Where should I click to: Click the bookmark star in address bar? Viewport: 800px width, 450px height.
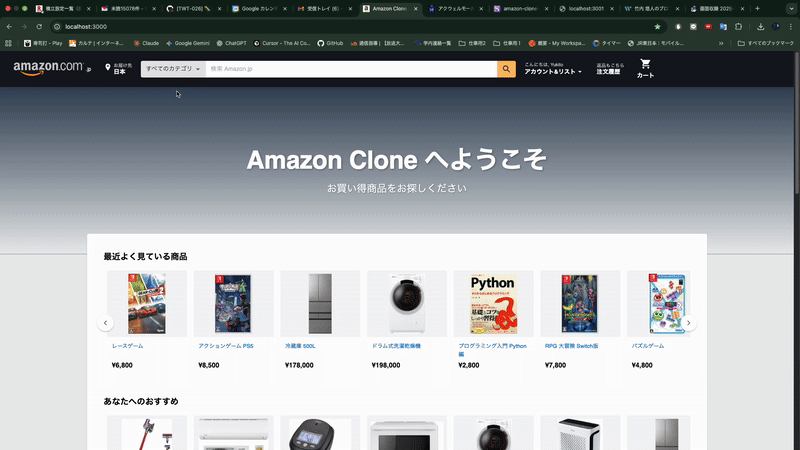tap(657, 27)
